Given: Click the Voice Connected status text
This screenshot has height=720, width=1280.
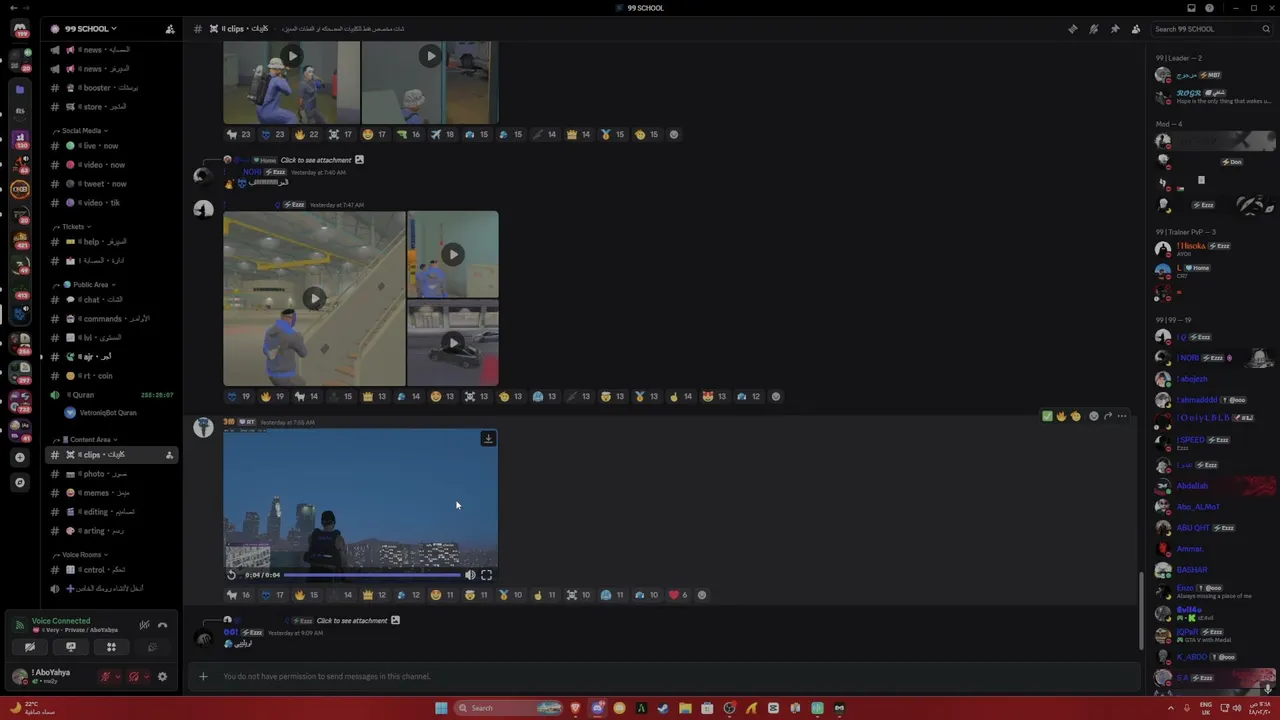Looking at the screenshot, I should [x=60, y=621].
